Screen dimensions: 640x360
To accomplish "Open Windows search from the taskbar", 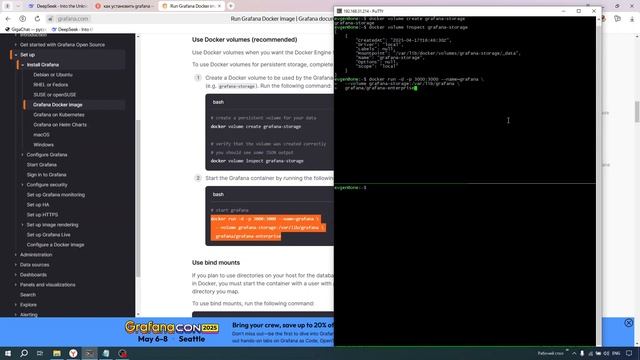I will point(24,353).
